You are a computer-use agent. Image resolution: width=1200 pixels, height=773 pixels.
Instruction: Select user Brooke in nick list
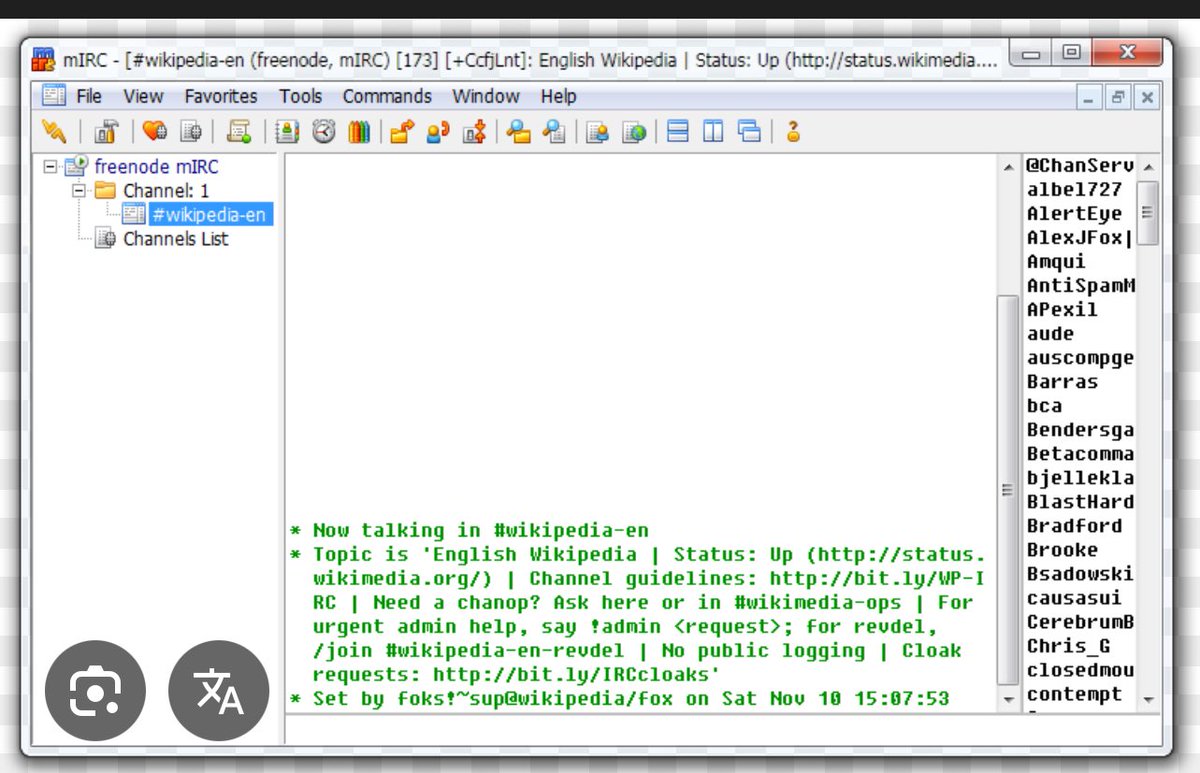[x=1062, y=550]
